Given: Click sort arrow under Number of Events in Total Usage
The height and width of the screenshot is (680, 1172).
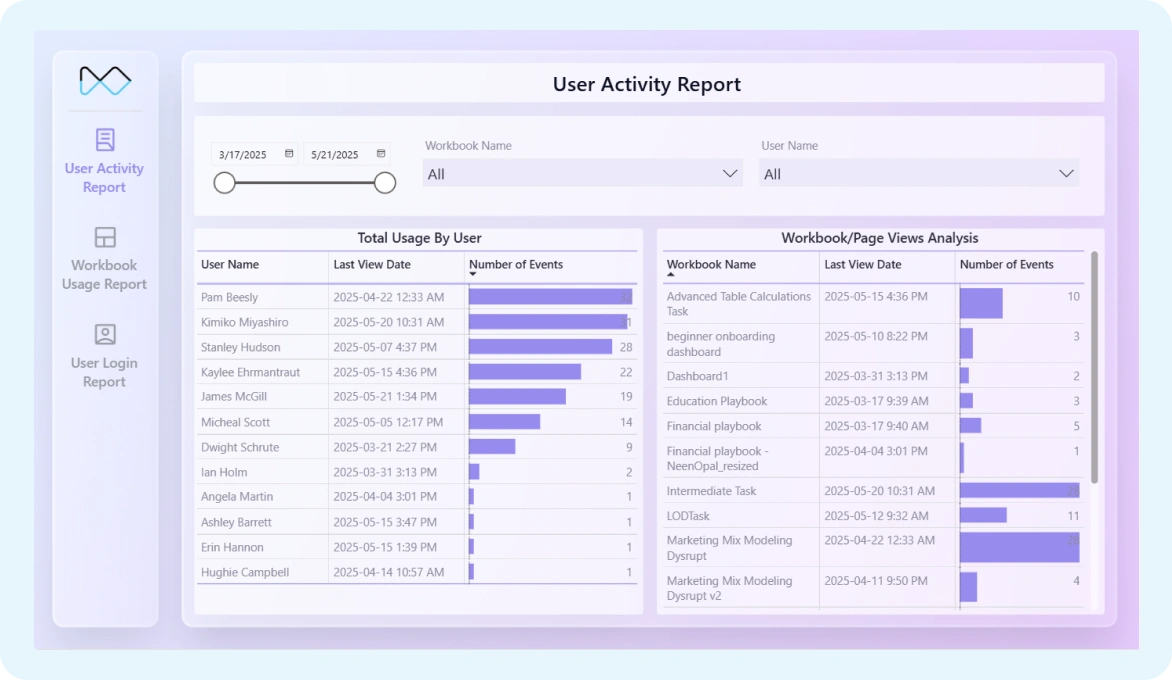Looking at the screenshot, I should coord(472,274).
